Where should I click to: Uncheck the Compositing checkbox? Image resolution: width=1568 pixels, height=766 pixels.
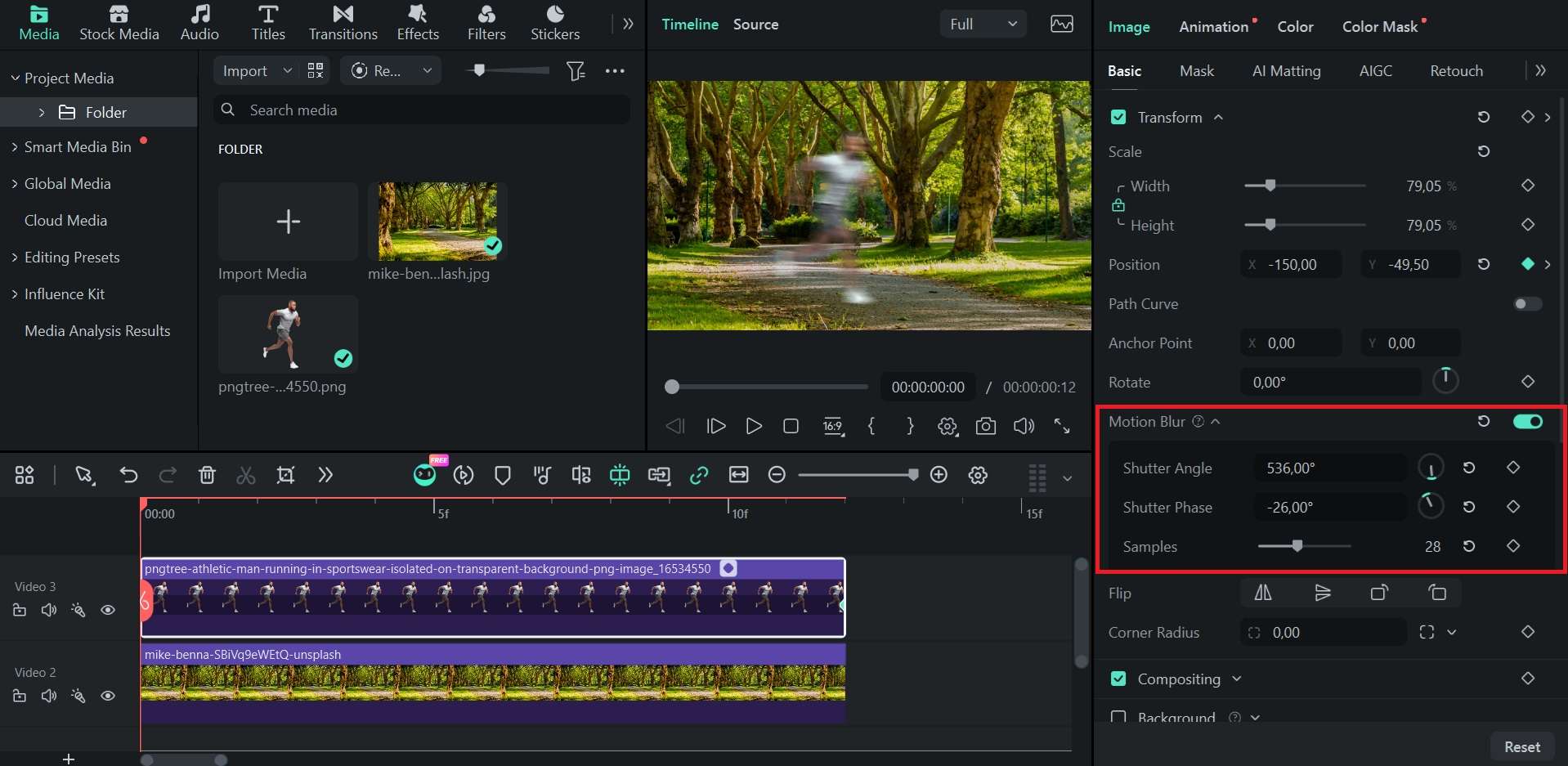pos(1118,679)
